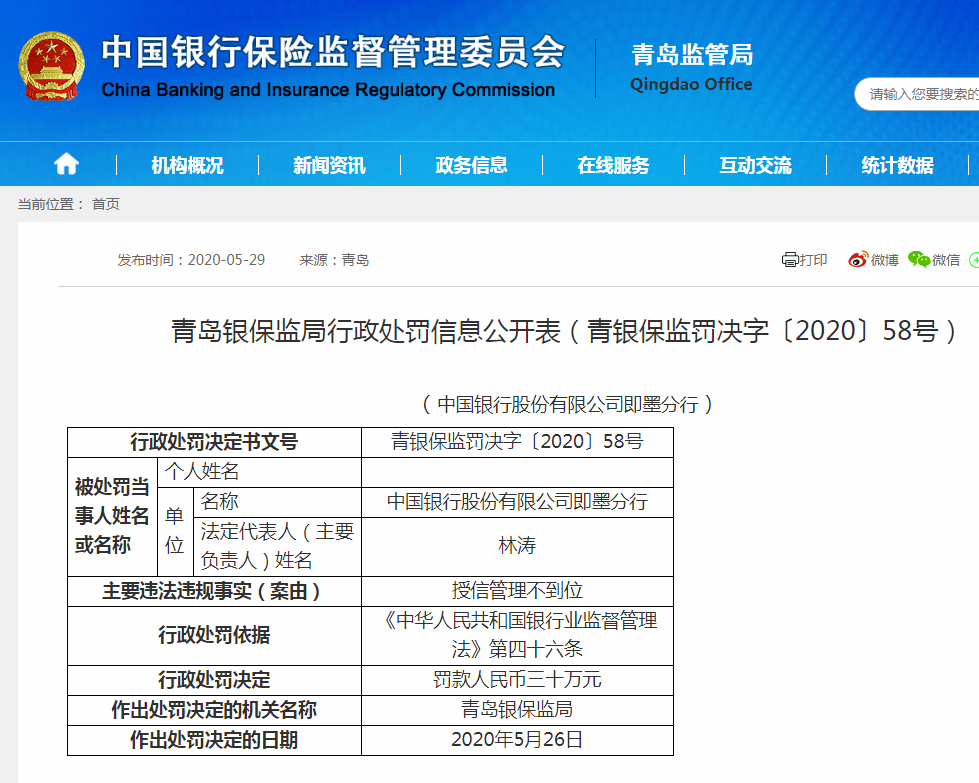The width and height of the screenshot is (979, 783).
Task: Click the 当前位置 breadcrumb label
Action: pyautogui.click(x=51, y=204)
